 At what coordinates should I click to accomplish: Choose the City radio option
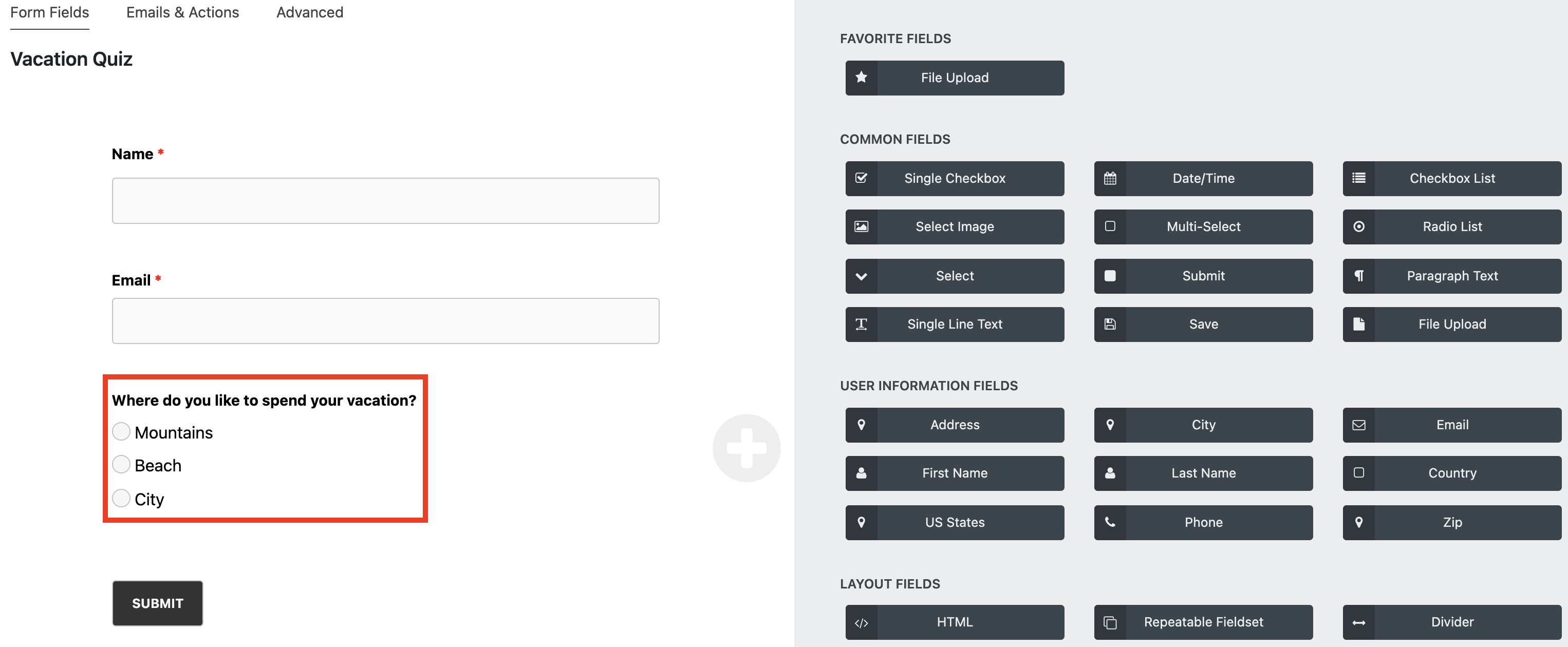121,498
